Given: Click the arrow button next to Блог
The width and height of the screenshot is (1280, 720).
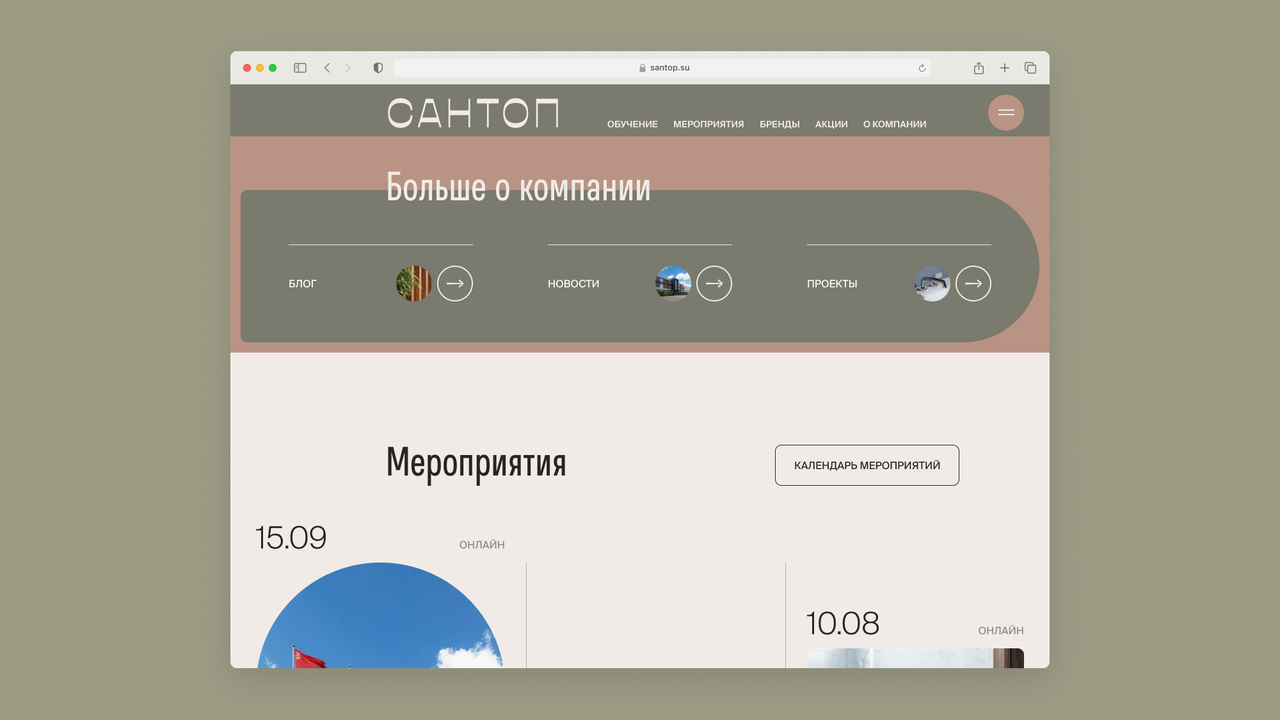Looking at the screenshot, I should pyautogui.click(x=455, y=283).
